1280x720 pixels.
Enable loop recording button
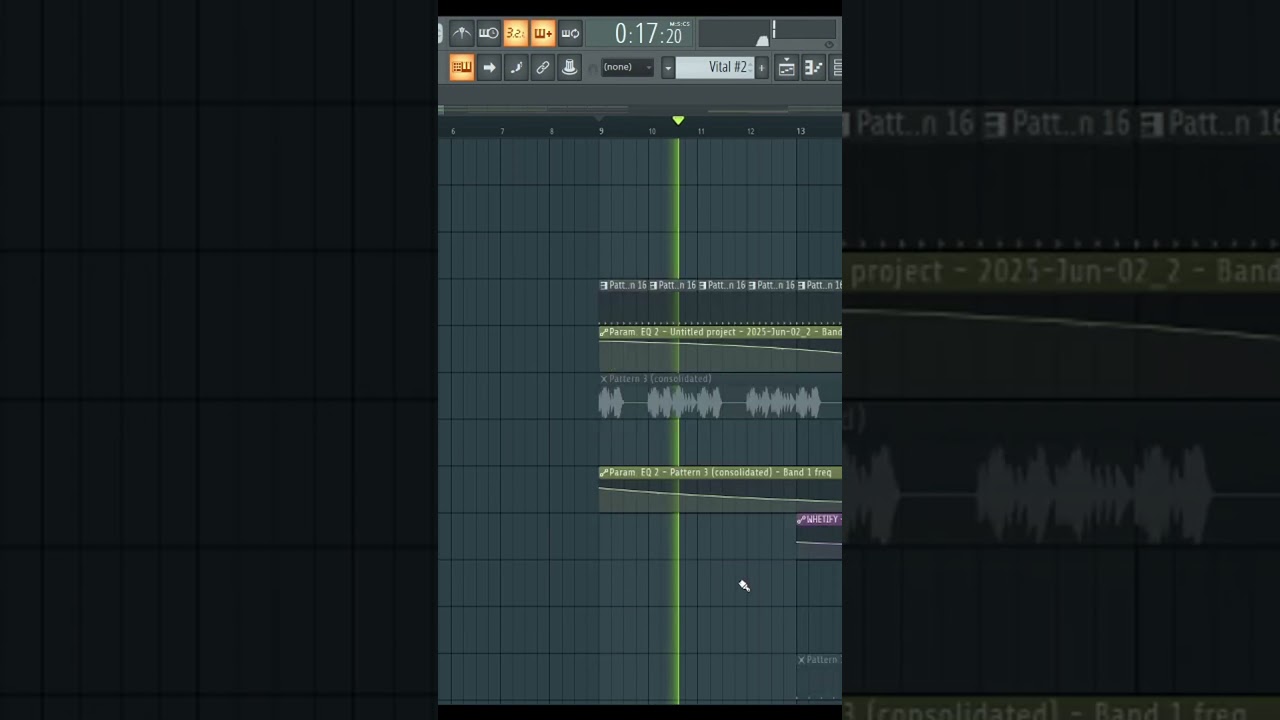(570, 33)
